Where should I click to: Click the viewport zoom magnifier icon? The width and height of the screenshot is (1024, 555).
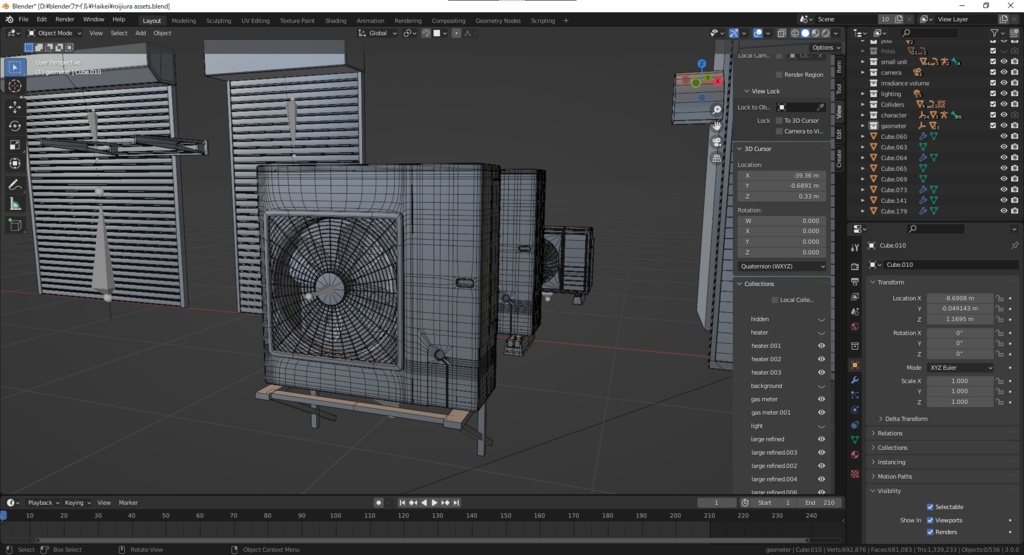(x=716, y=110)
